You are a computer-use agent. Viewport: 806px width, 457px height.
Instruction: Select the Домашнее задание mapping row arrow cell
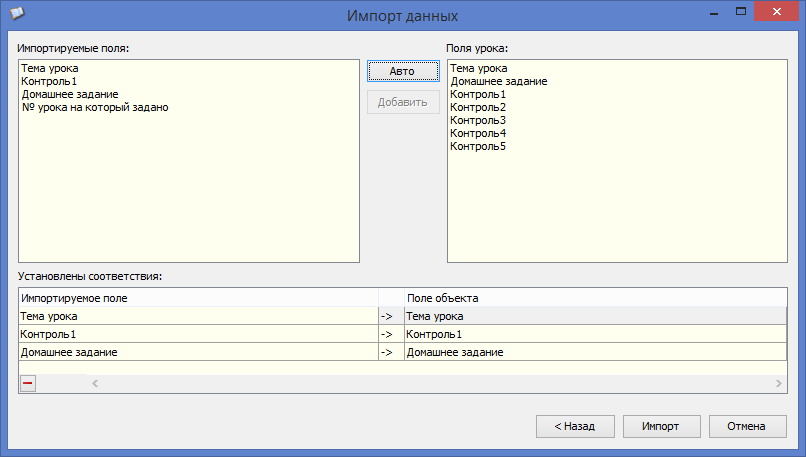390,352
